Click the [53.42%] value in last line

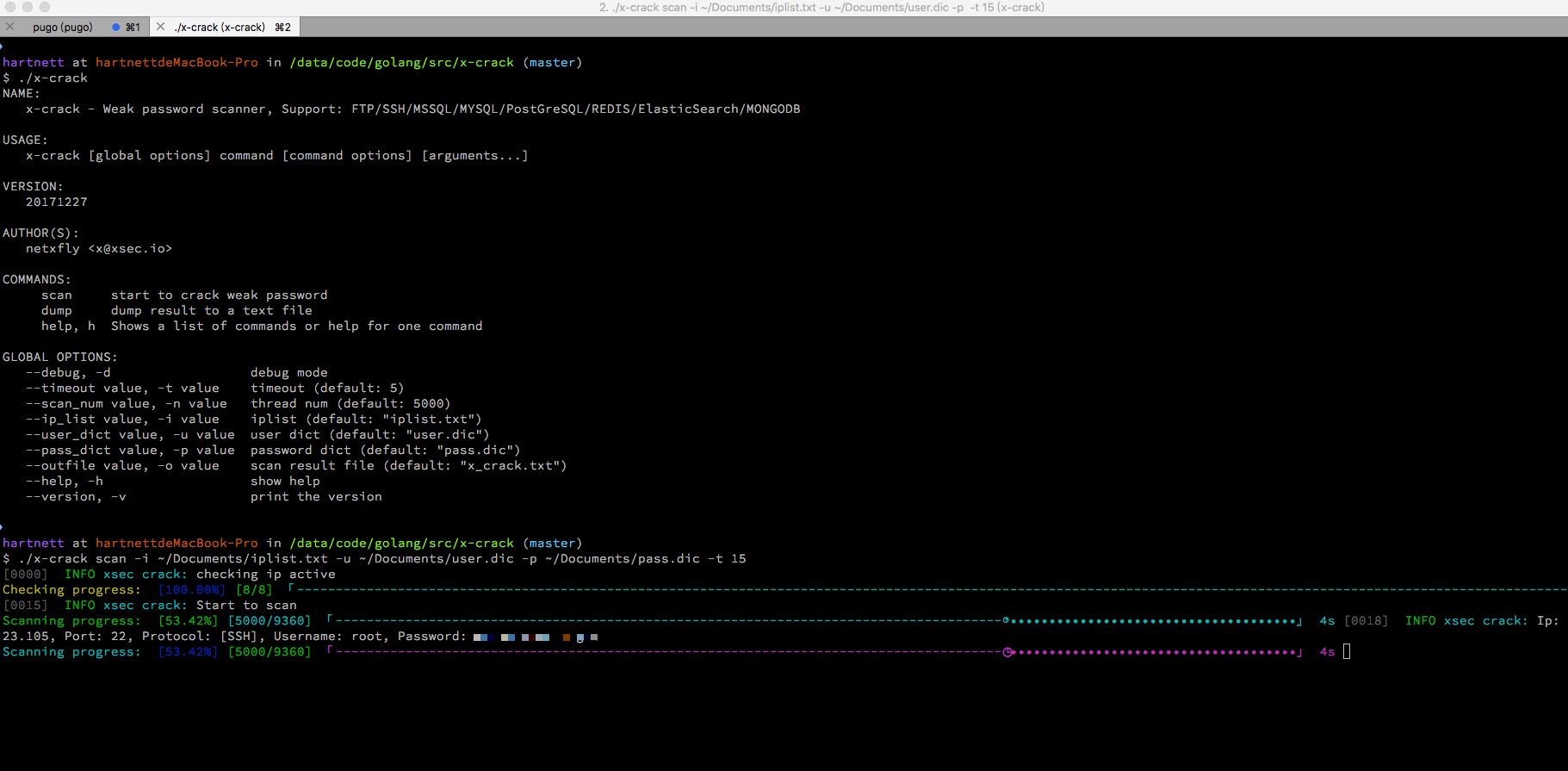188,651
